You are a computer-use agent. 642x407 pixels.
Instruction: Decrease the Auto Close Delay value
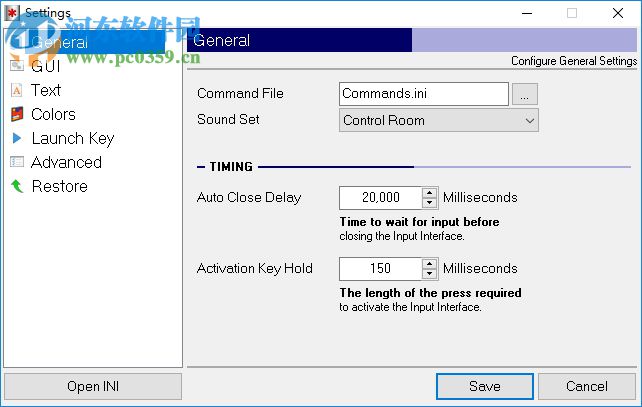tap(430, 203)
